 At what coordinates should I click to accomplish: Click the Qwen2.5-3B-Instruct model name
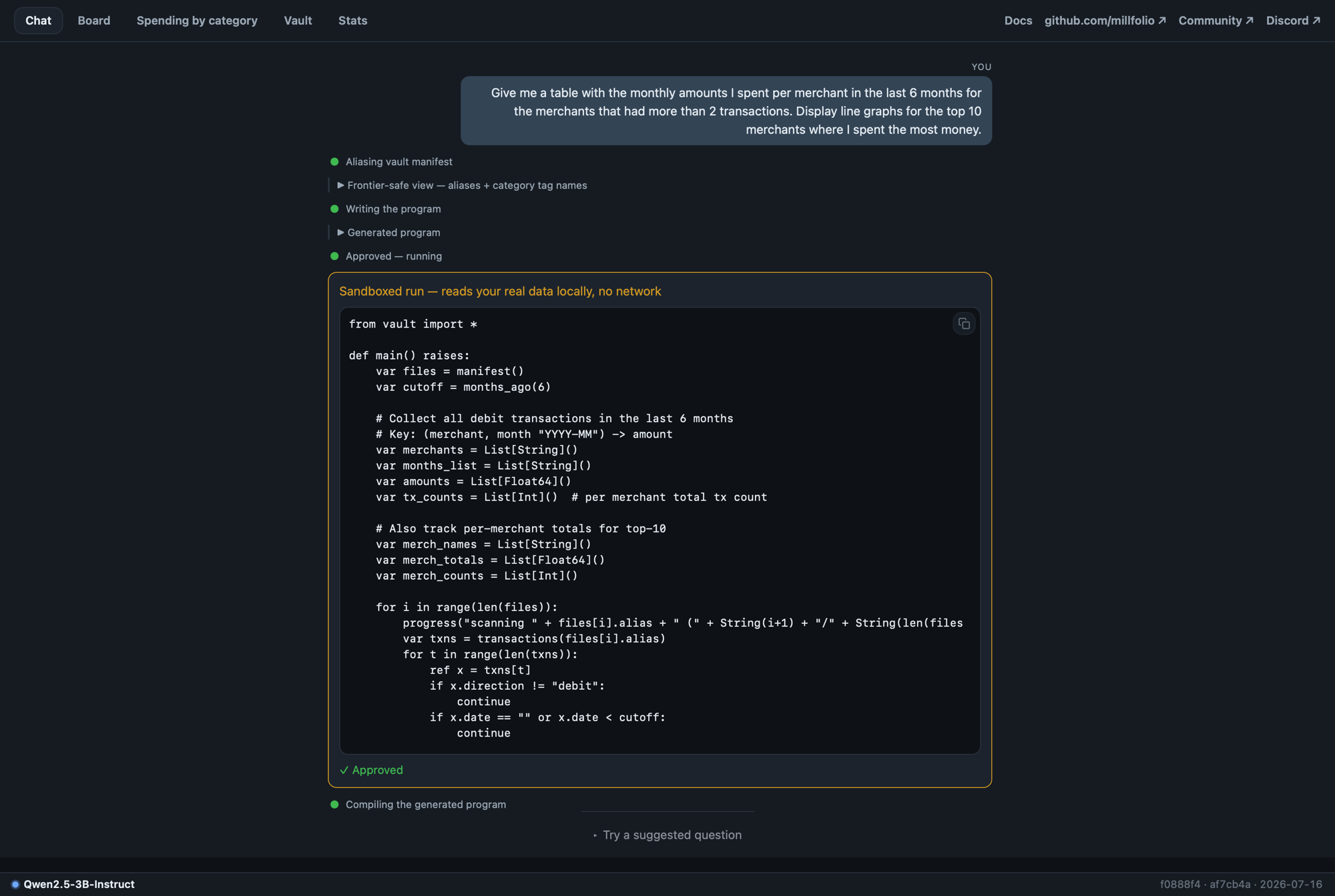(x=79, y=884)
